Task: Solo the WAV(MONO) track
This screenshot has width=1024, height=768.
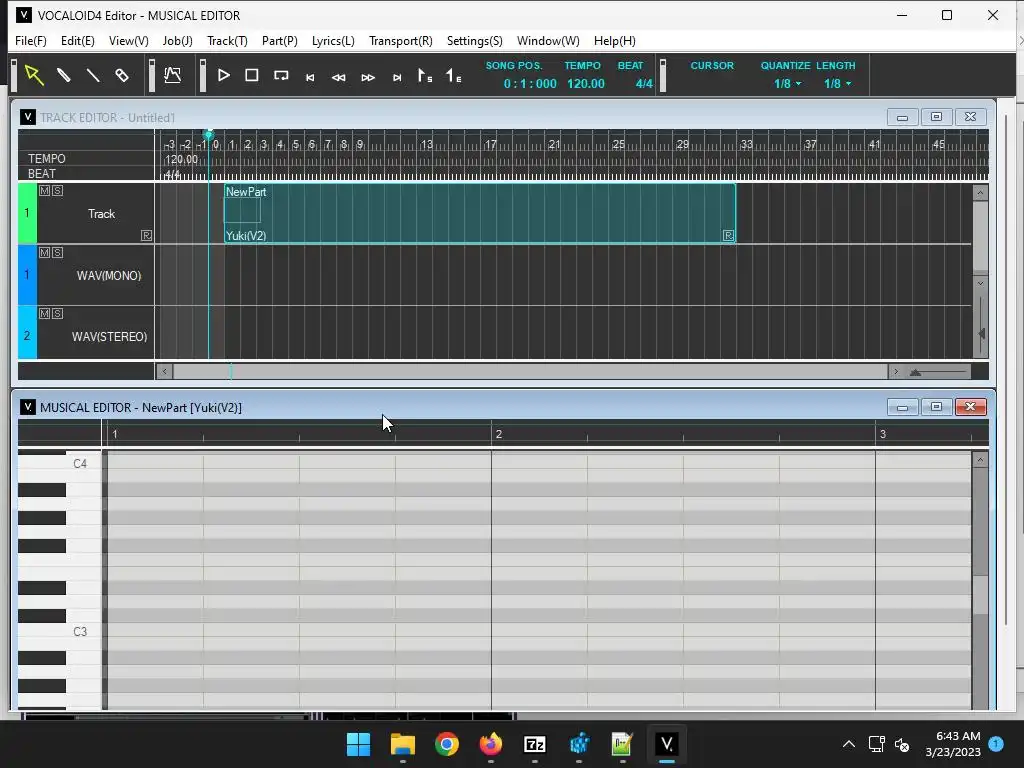Action: point(57,253)
